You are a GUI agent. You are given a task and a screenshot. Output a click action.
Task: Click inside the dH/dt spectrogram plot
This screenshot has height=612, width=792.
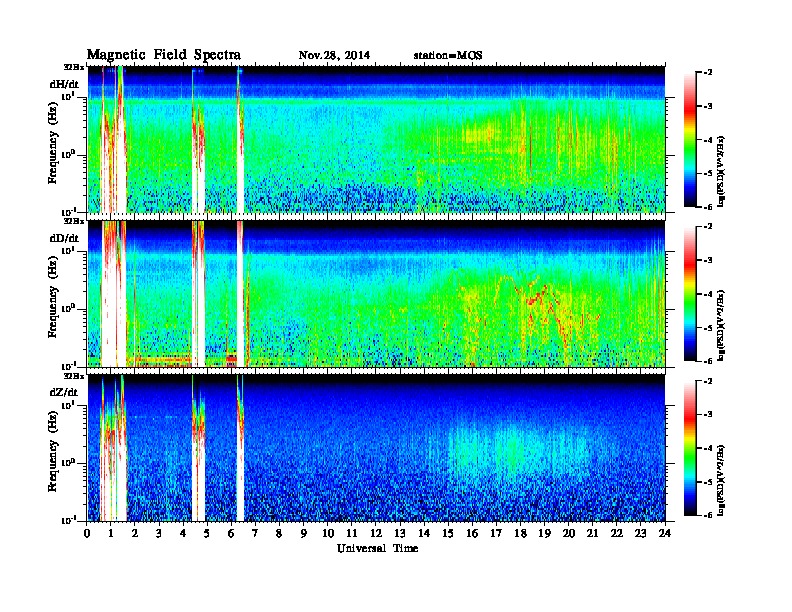376,139
